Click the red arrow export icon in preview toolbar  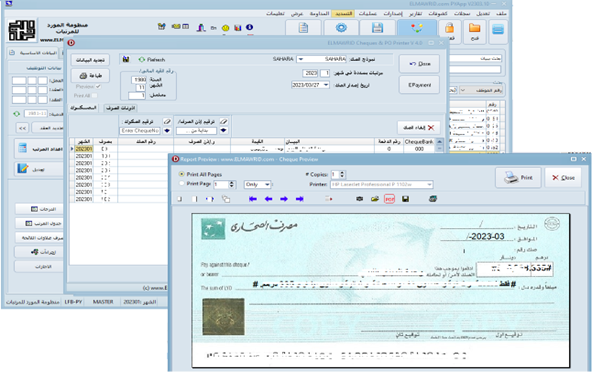pyautogui.click(x=329, y=199)
